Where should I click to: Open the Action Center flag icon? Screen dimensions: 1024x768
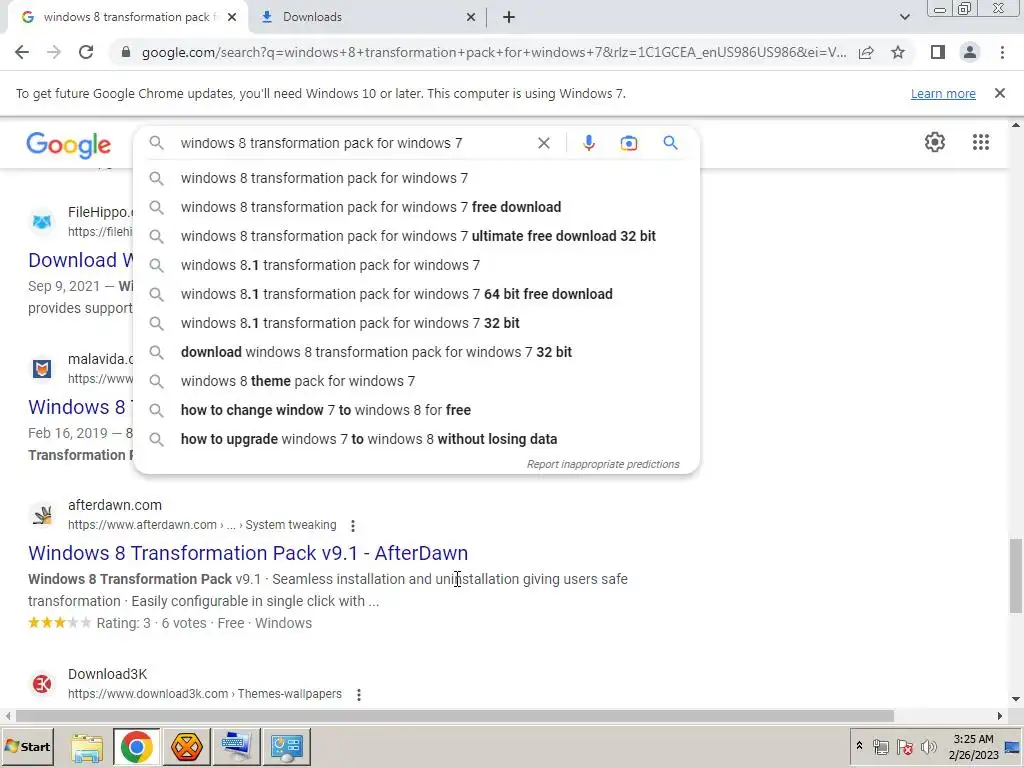pos(904,746)
